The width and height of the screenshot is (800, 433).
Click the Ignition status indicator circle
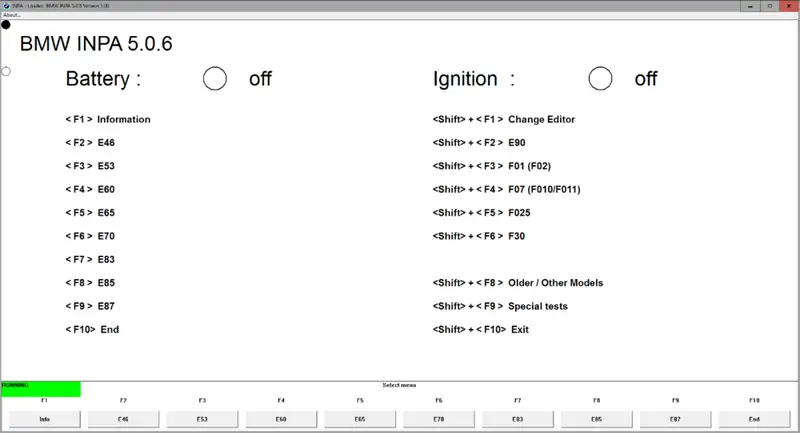[600, 78]
